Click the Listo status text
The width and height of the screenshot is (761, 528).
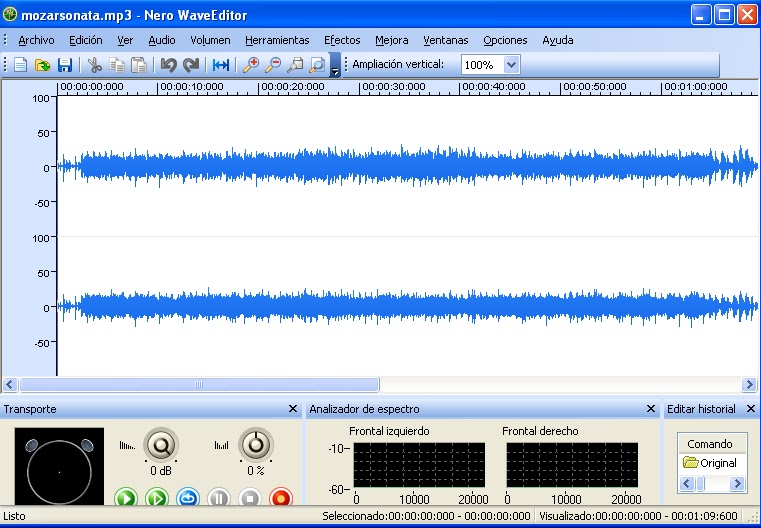pos(14,516)
